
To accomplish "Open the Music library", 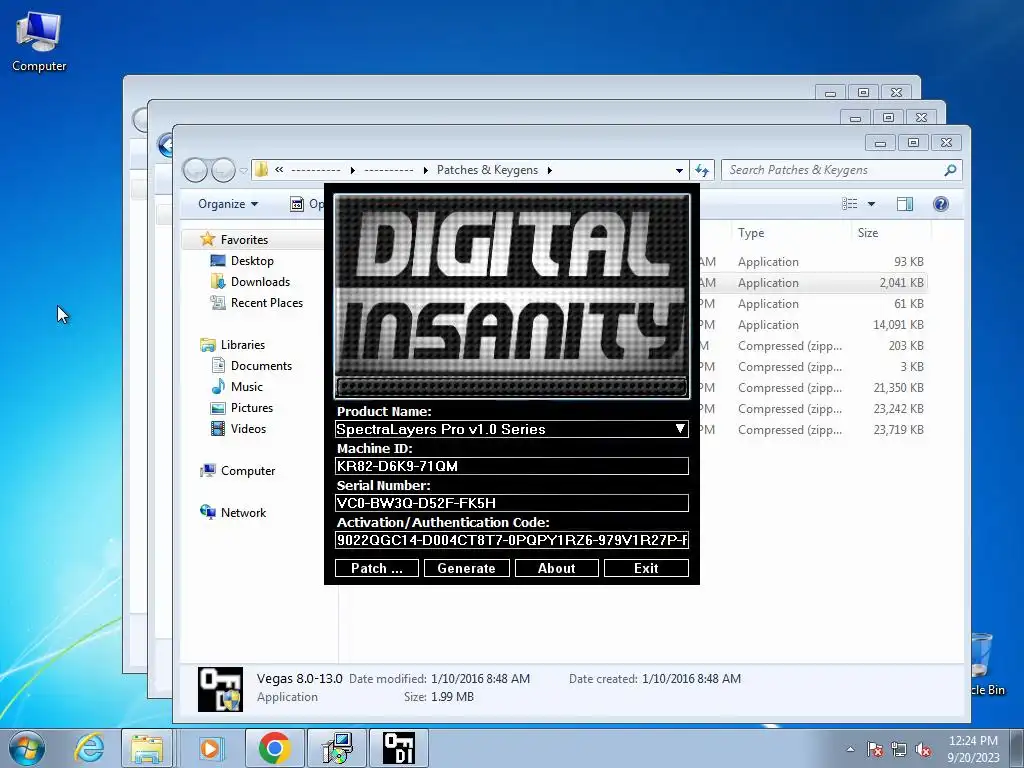I will coord(246,387).
